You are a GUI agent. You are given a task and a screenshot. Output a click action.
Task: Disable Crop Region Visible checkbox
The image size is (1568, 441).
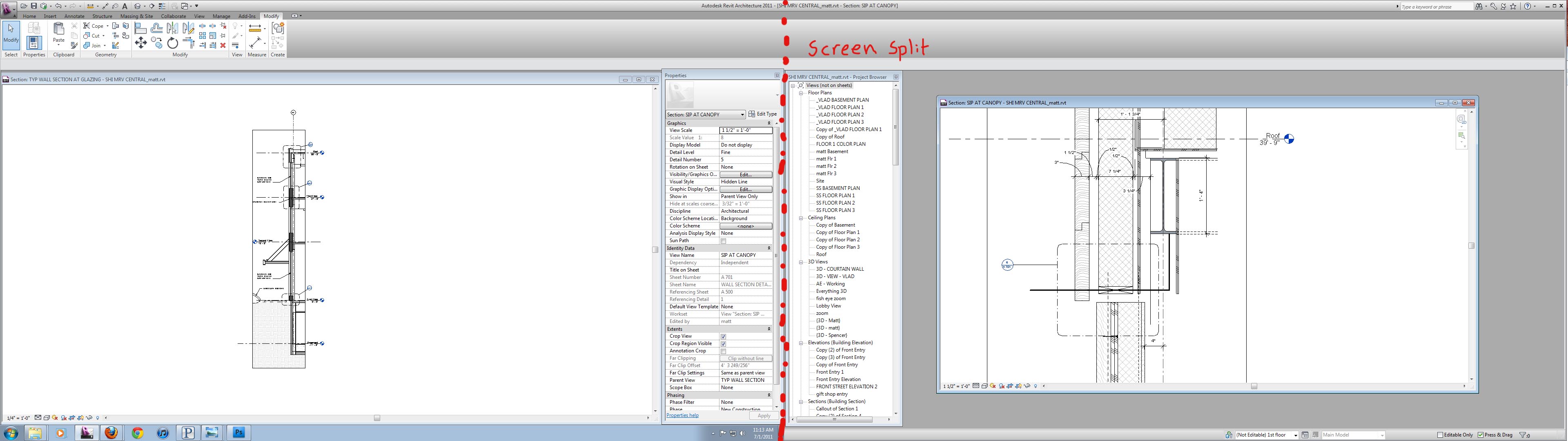pos(723,343)
